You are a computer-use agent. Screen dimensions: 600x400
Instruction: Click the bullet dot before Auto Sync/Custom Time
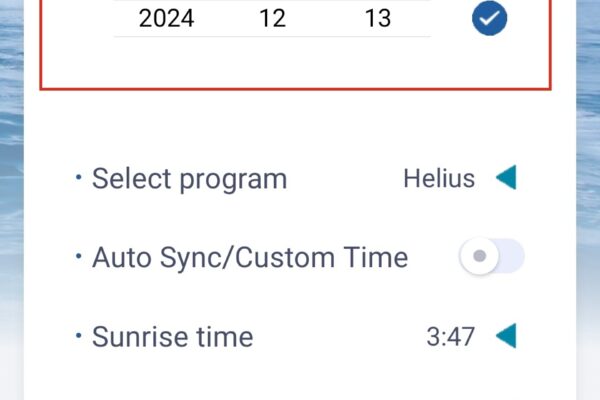tap(78, 256)
